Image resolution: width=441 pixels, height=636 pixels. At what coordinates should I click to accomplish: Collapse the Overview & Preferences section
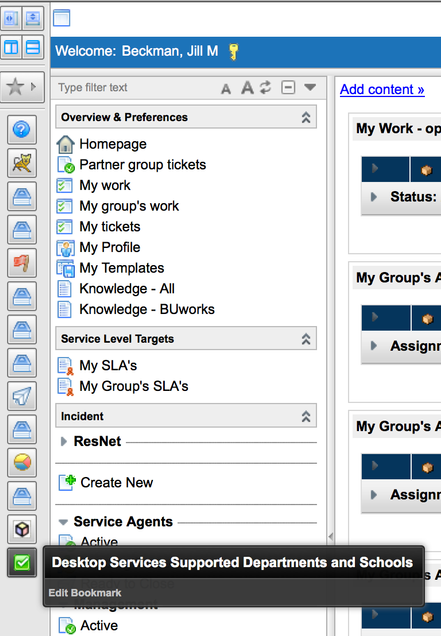pyautogui.click(x=306, y=117)
